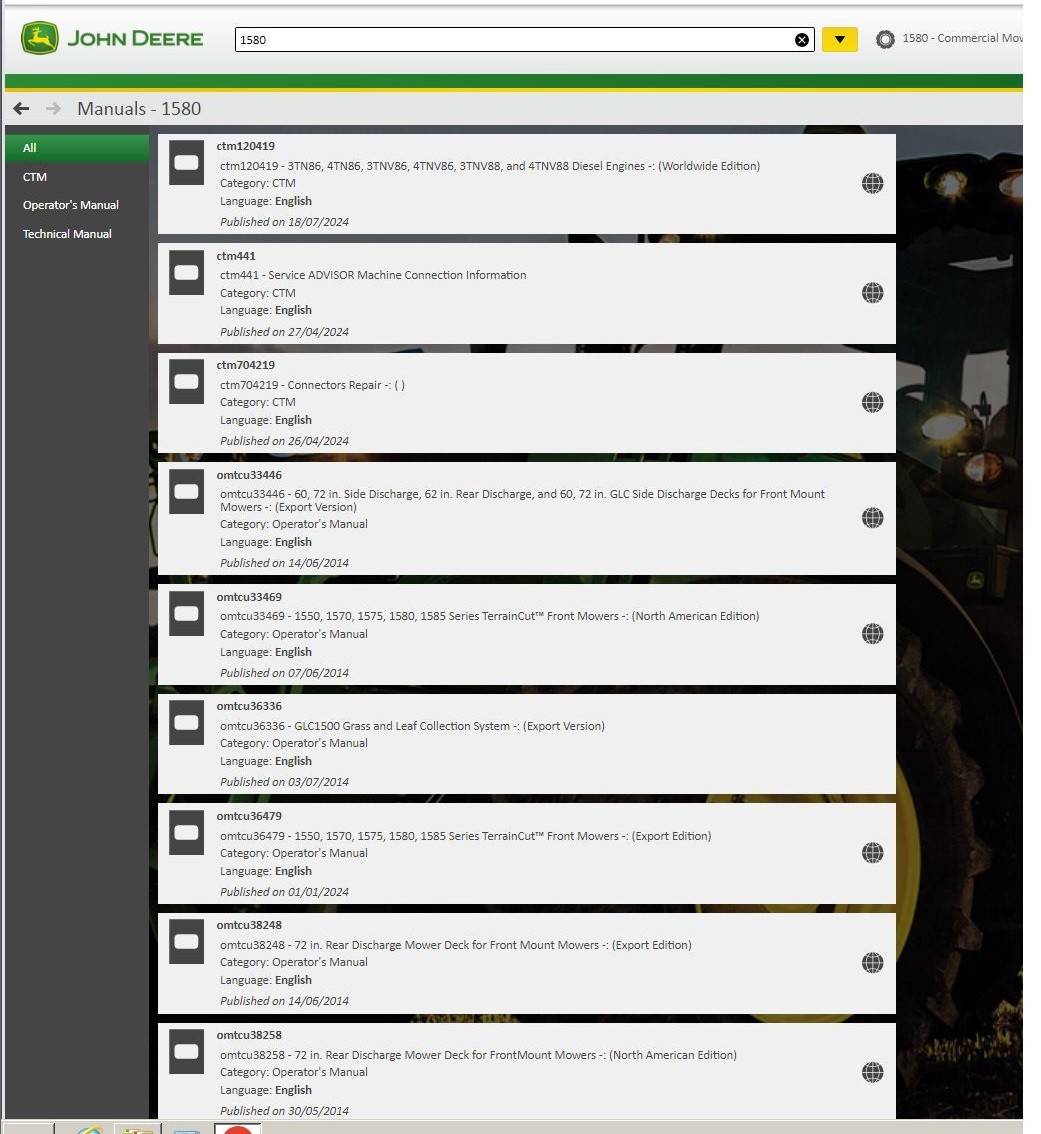Click the globe icon for omtcu38258
1041x1134 pixels.
pos(872,1073)
